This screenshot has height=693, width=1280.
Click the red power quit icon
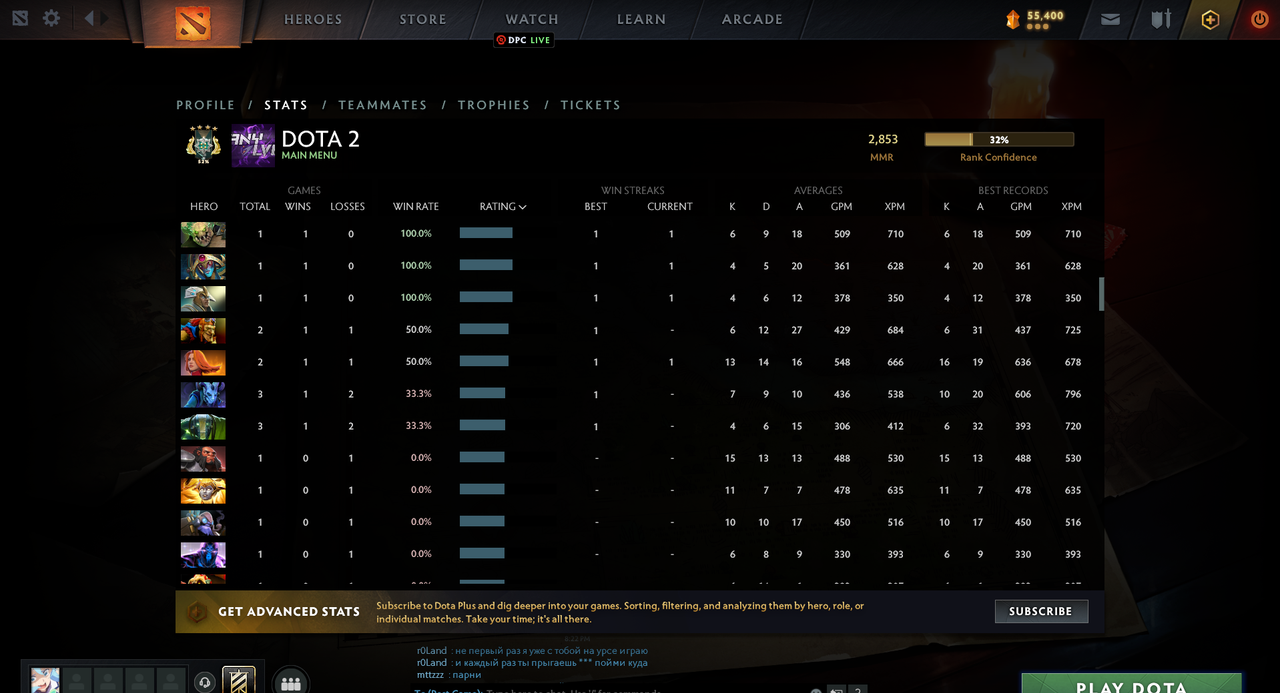pos(1259,19)
